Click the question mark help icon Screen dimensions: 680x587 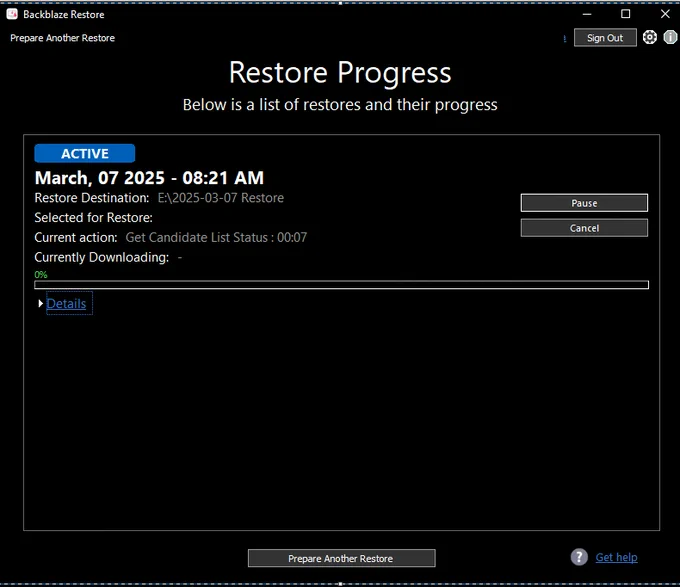(579, 557)
